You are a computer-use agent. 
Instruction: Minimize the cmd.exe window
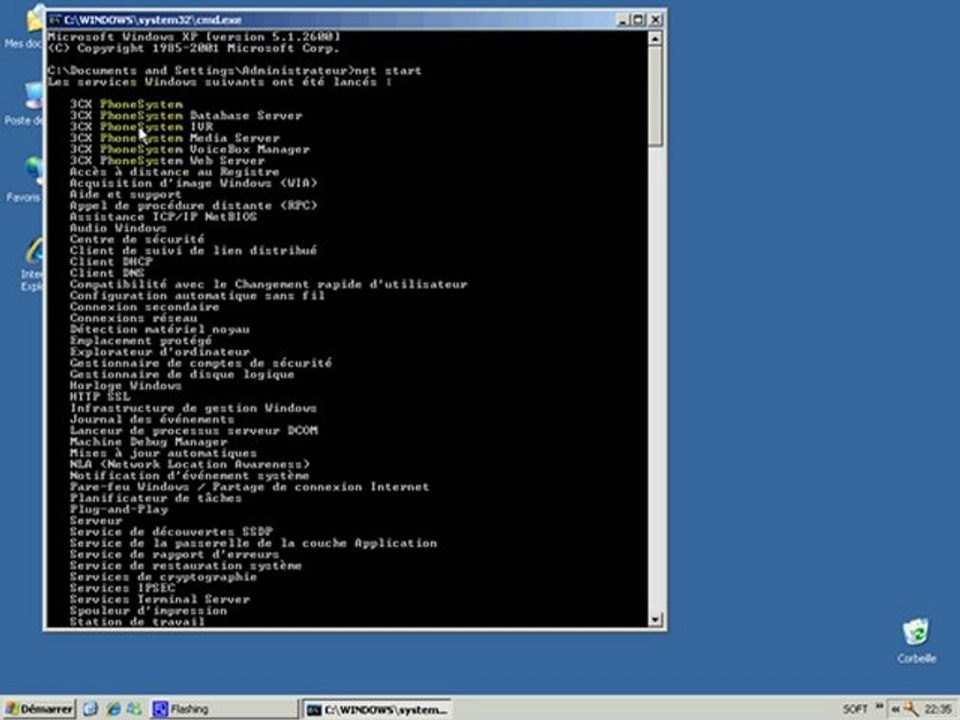tap(623, 20)
